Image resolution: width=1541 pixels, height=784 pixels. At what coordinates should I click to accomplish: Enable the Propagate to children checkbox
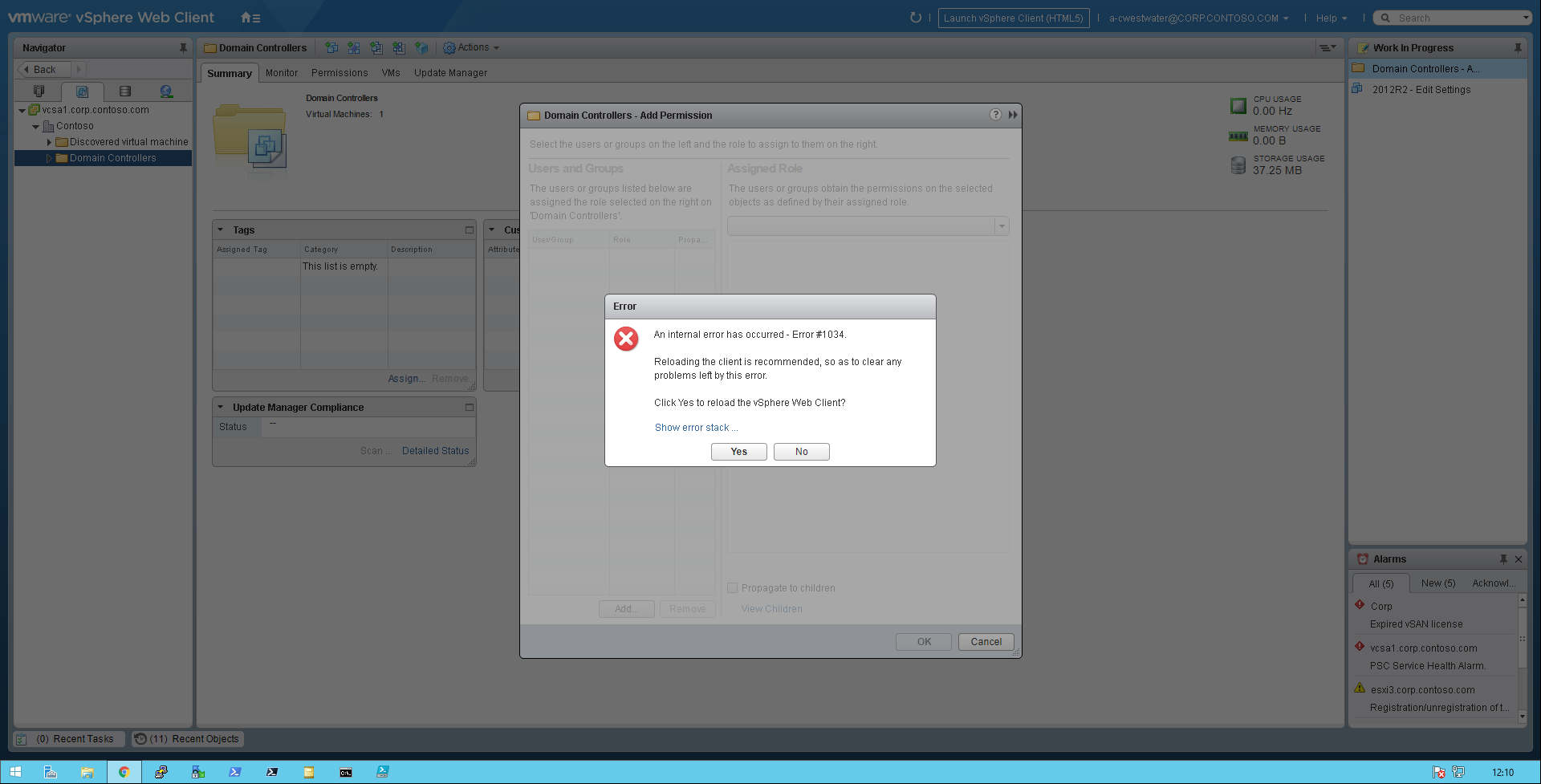click(x=732, y=588)
